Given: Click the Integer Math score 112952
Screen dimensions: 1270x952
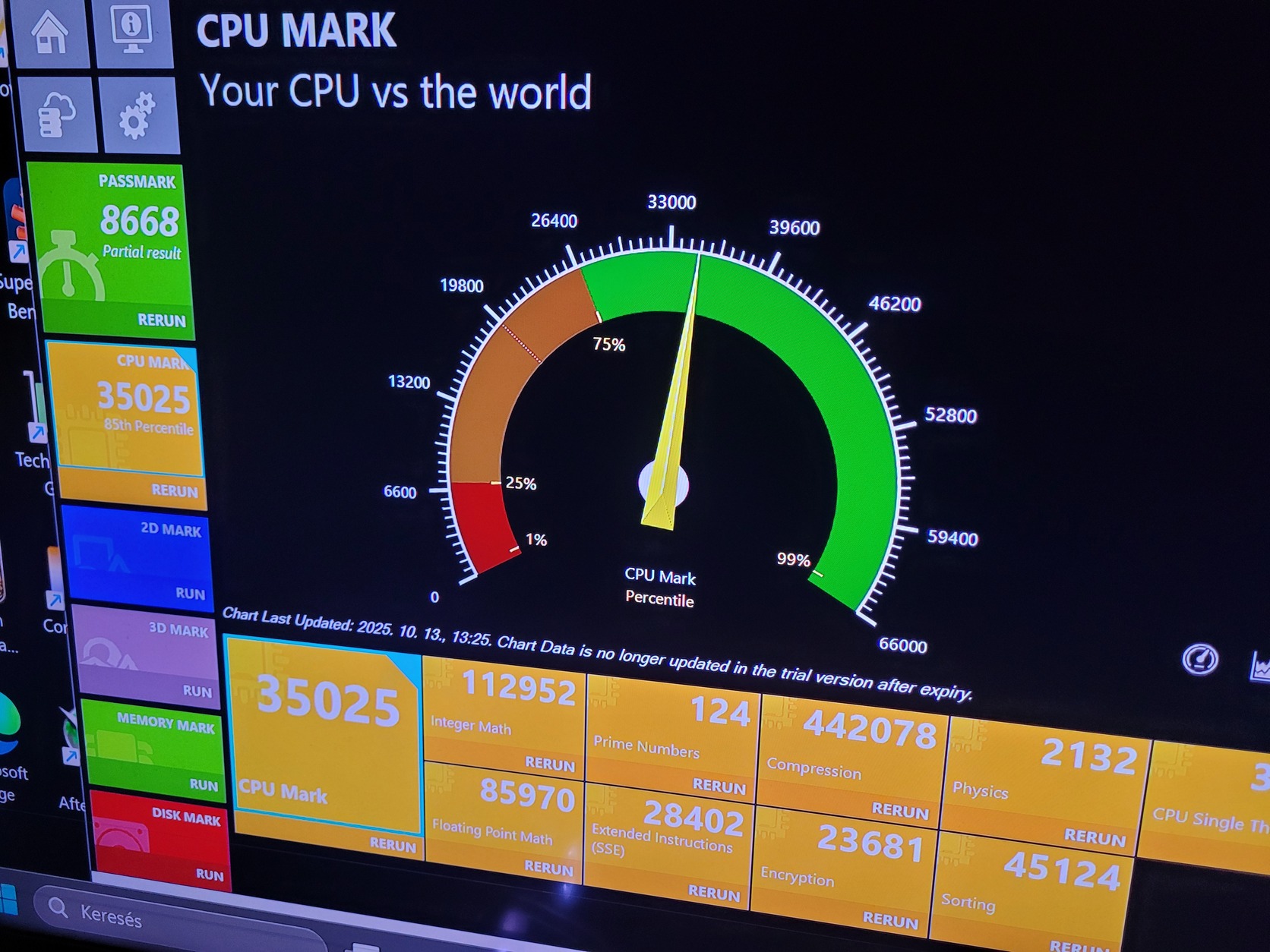Looking at the screenshot, I should click(519, 688).
